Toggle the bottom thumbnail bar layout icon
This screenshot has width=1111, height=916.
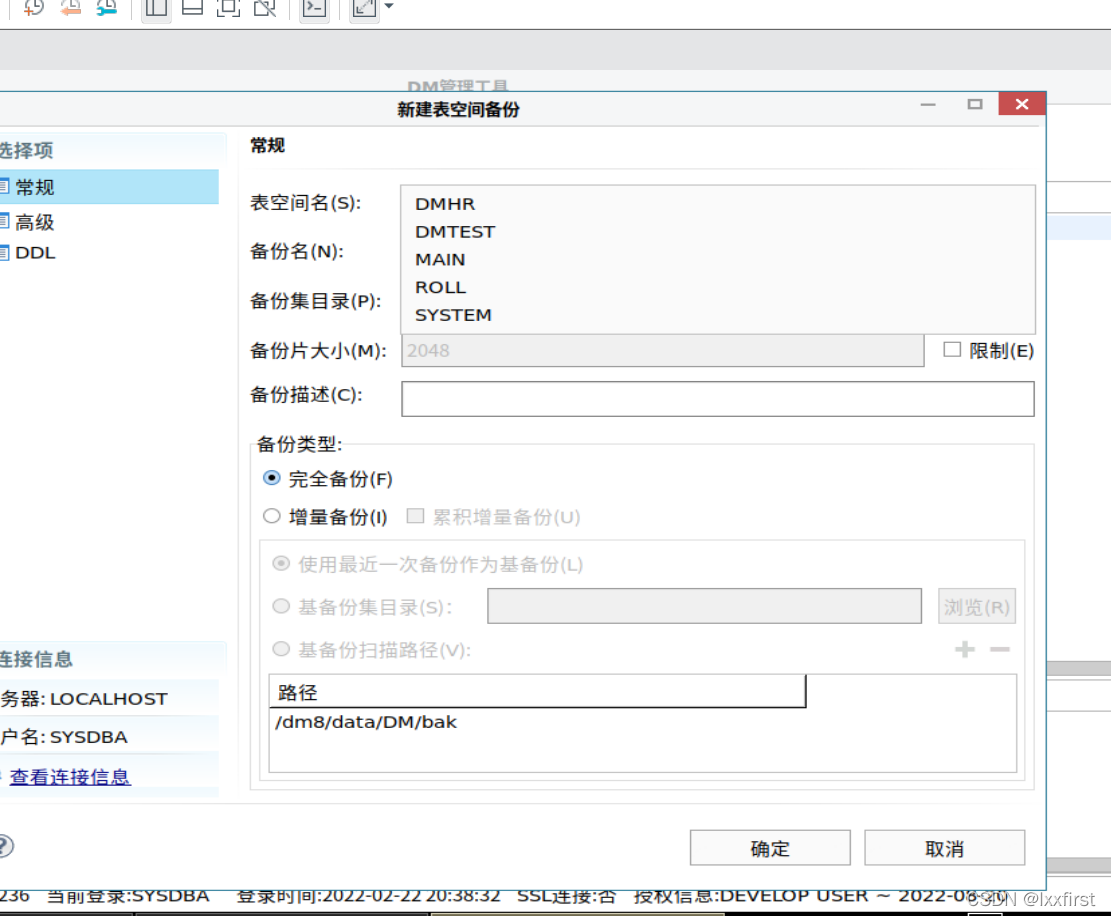[x=192, y=7]
